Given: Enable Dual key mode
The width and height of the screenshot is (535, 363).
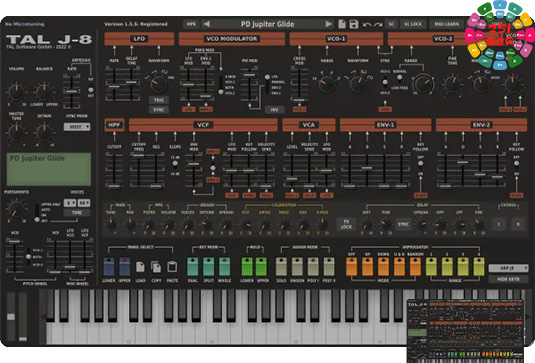Looking at the screenshot, I should point(192,267).
